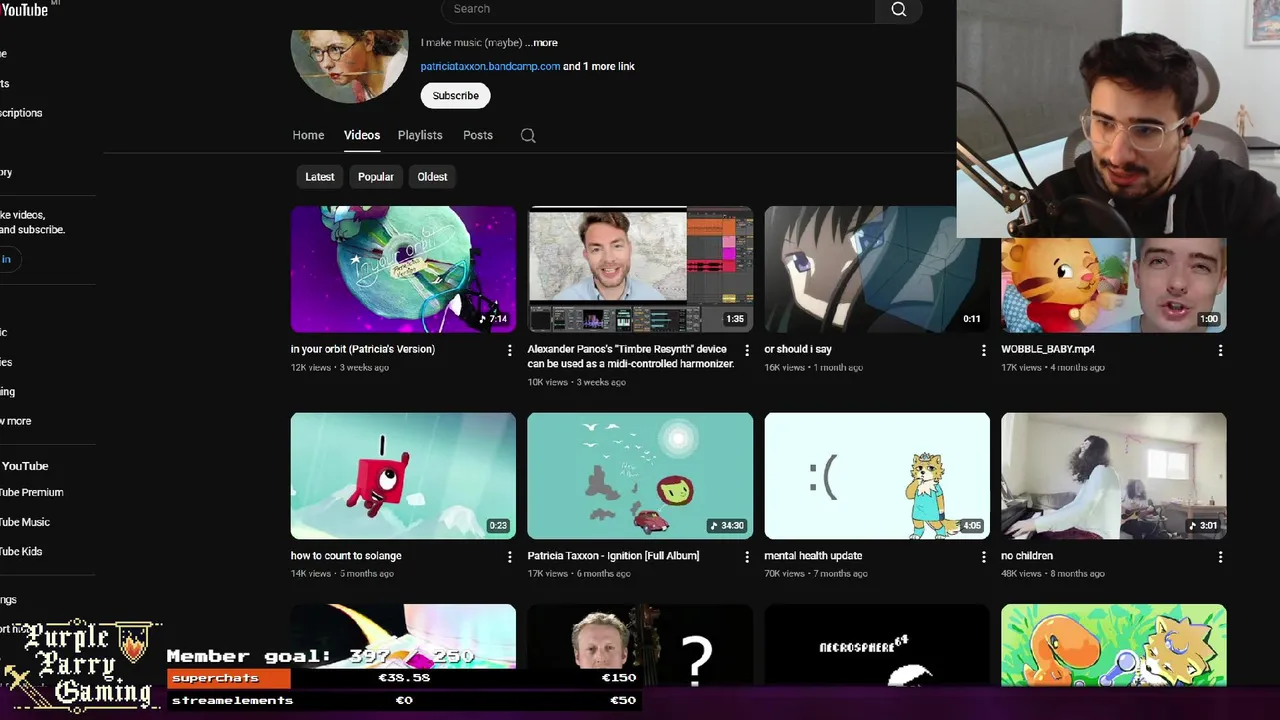Viewport: 1280px width, 720px height.
Task: Open options menu for 'or should i say'
Action: [x=983, y=350]
